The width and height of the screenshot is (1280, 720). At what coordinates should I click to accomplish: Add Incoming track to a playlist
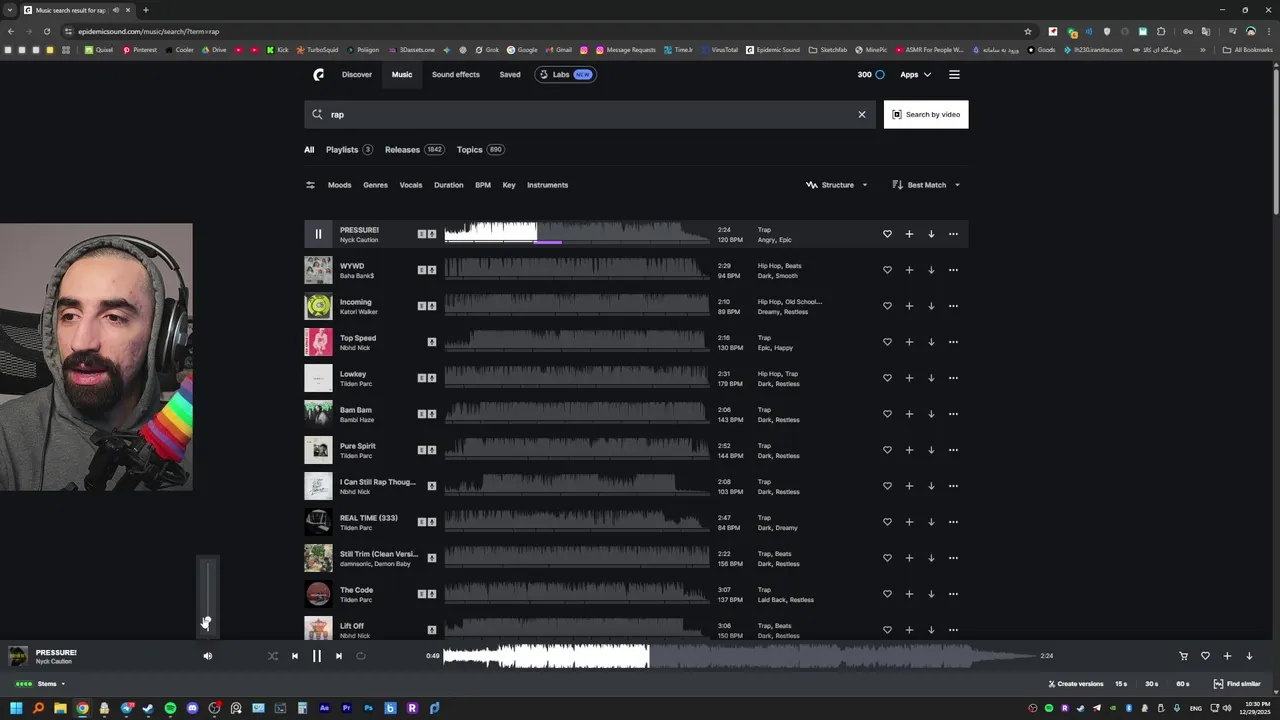click(x=909, y=306)
